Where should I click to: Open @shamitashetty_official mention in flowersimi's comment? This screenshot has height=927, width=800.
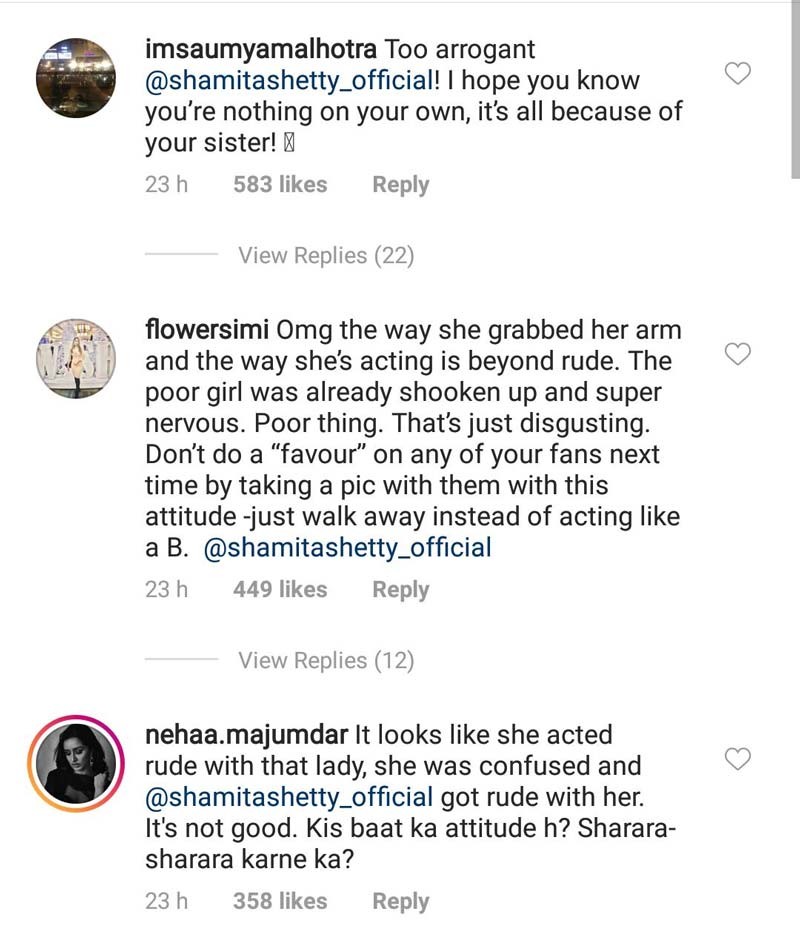tap(347, 547)
